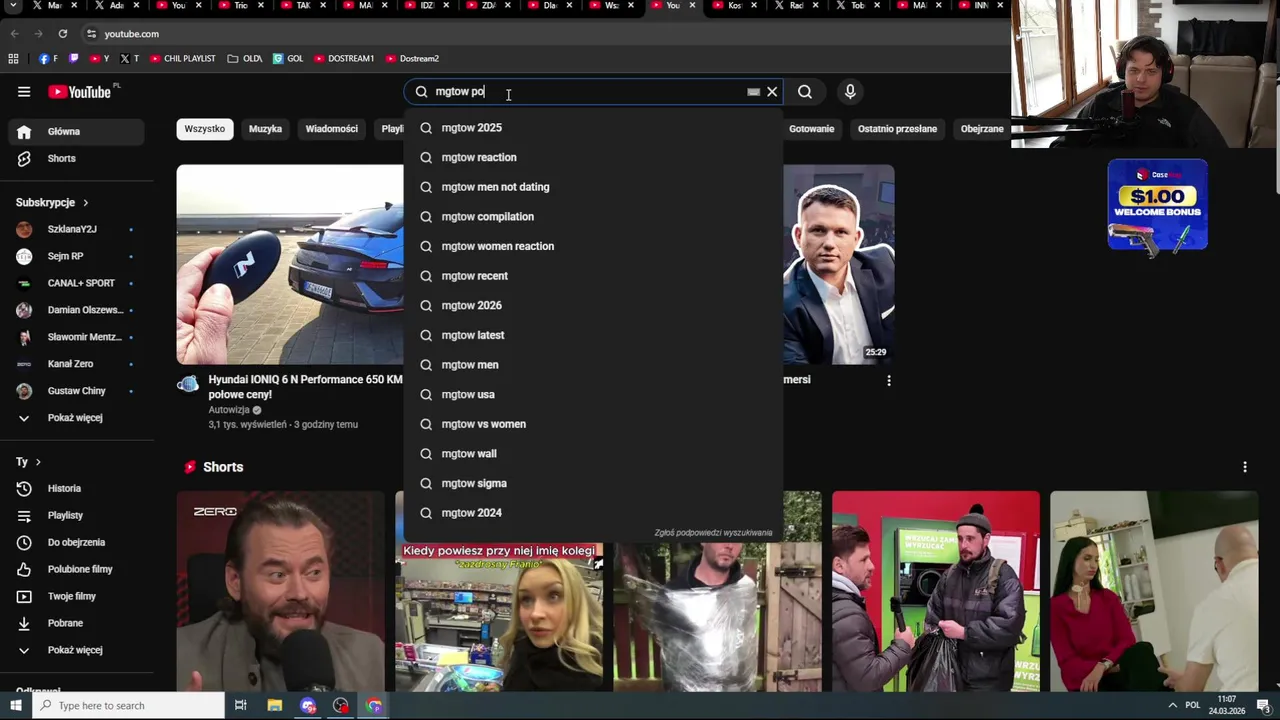Select suggestion 'mgtow 2025'
This screenshot has width=1280, height=720.
[x=593, y=128]
